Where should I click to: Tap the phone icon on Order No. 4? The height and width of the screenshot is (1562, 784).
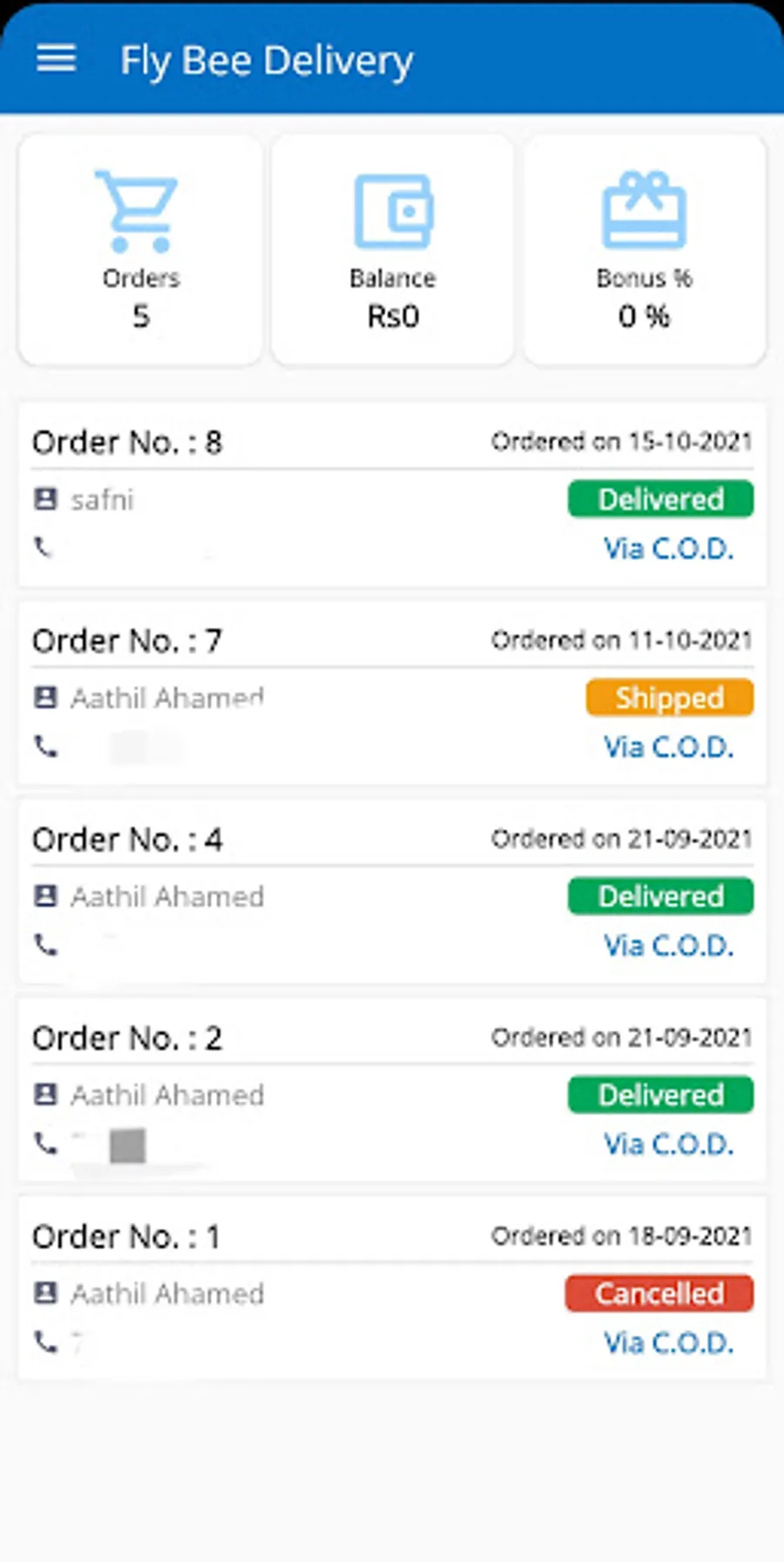tap(45, 944)
